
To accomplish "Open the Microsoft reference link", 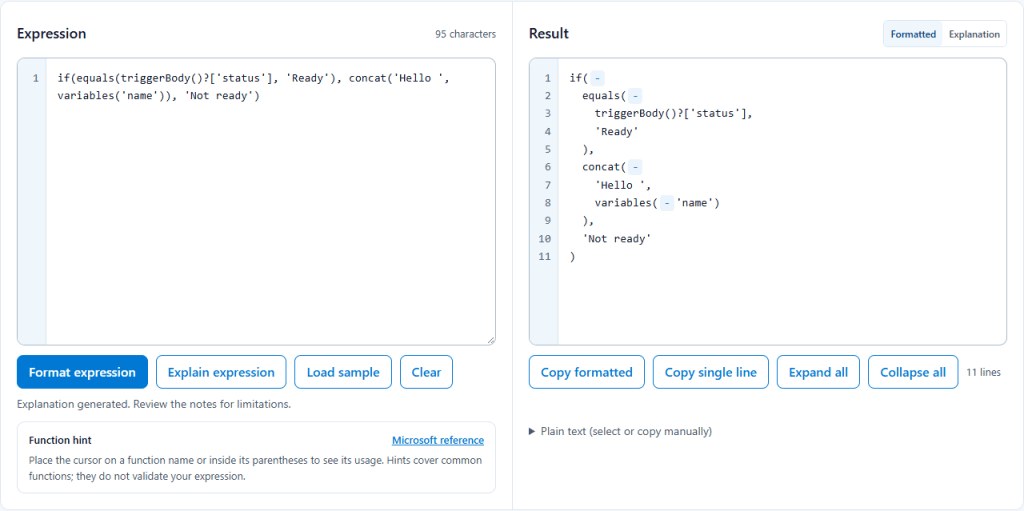I will (438, 440).
